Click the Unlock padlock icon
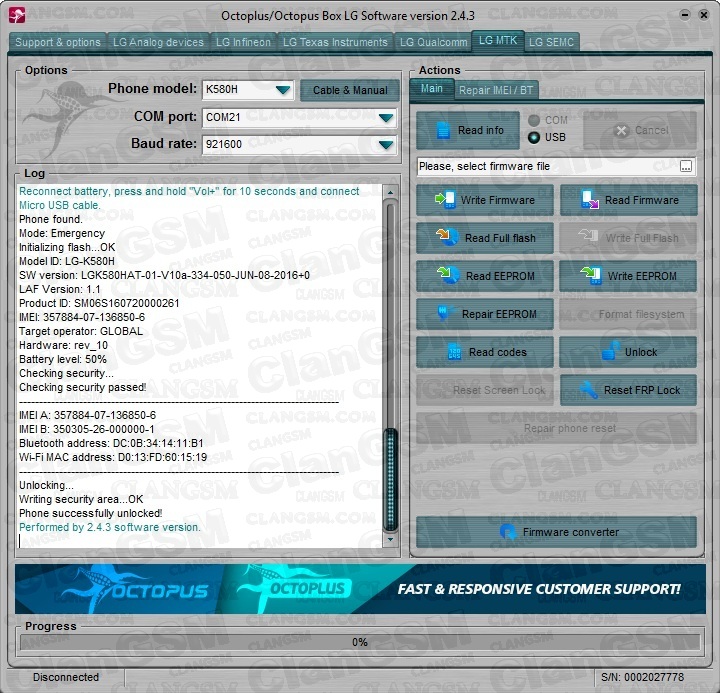 tap(611, 351)
